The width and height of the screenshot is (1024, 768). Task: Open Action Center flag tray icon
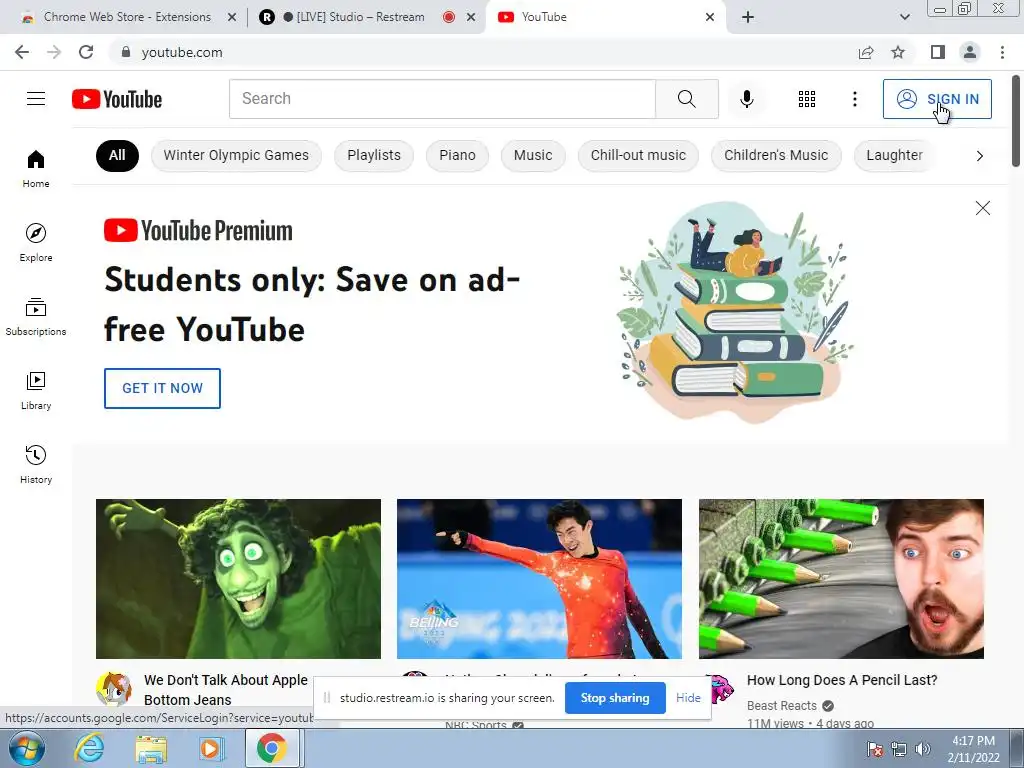point(874,749)
